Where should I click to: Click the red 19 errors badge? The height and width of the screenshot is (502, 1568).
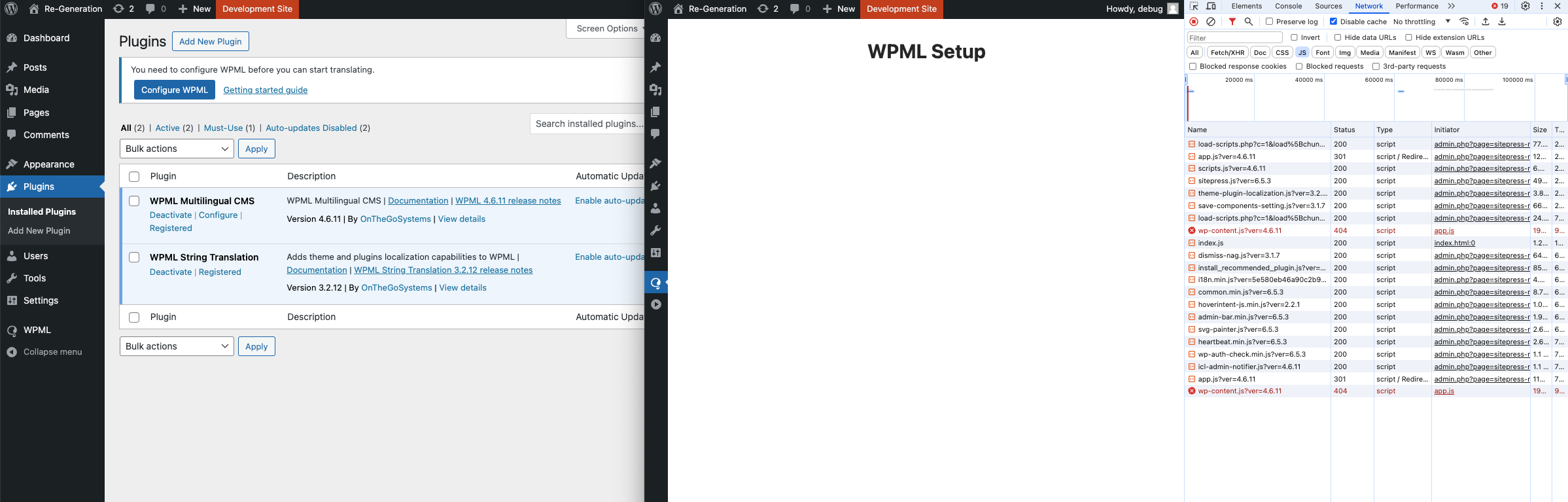[1500, 6]
